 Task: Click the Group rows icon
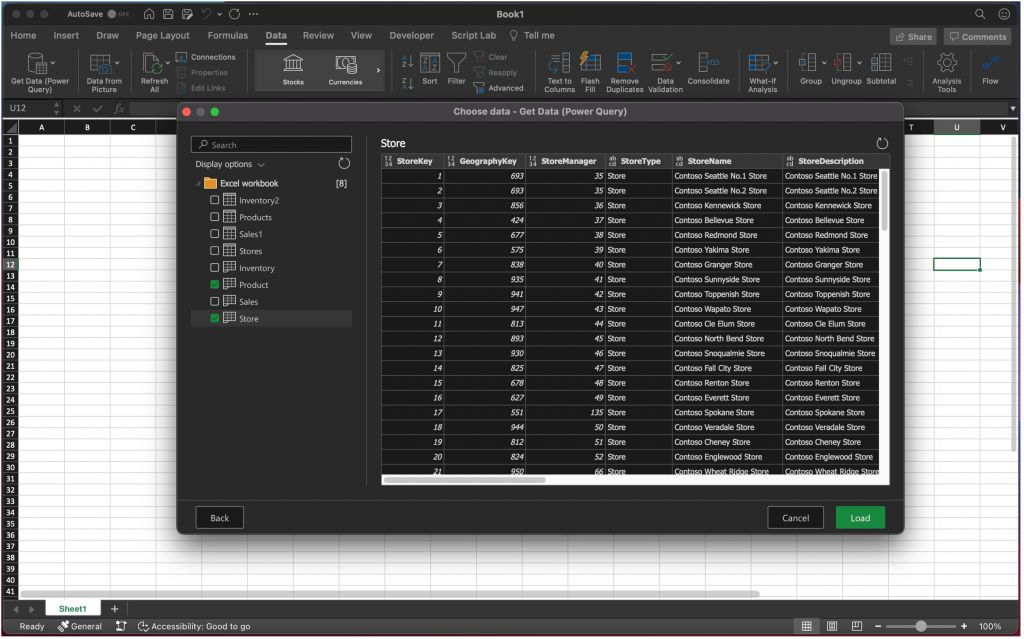coord(807,63)
